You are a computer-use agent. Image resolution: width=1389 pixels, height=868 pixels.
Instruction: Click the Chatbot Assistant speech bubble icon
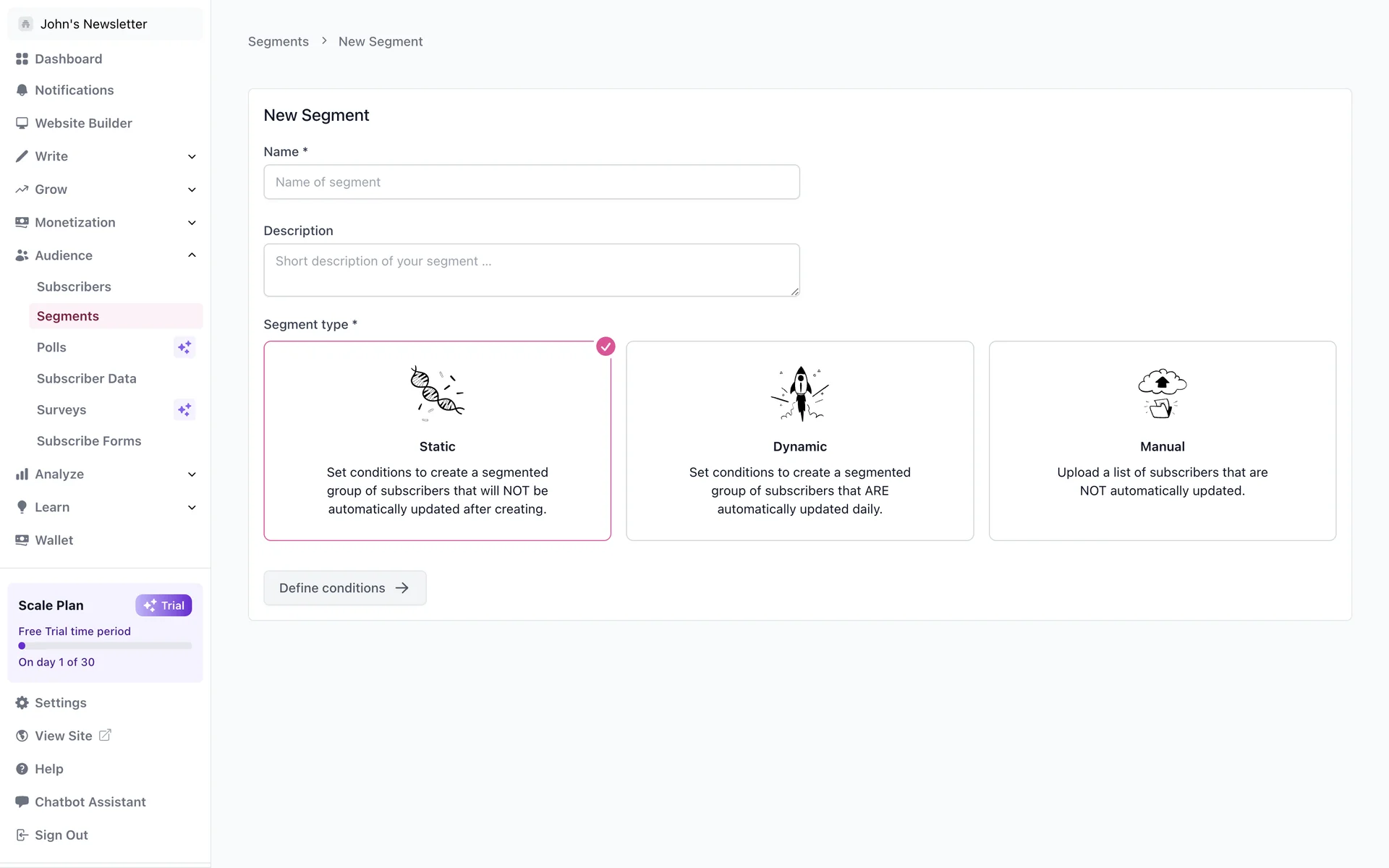[x=22, y=801]
